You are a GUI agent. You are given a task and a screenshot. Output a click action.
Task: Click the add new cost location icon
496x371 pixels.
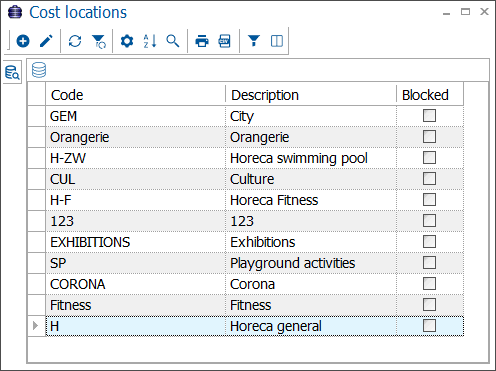pyautogui.click(x=23, y=41)
